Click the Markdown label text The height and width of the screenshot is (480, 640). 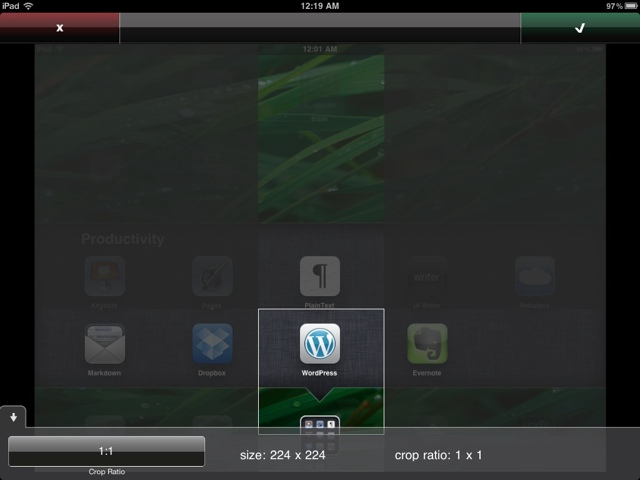(104, 373)
